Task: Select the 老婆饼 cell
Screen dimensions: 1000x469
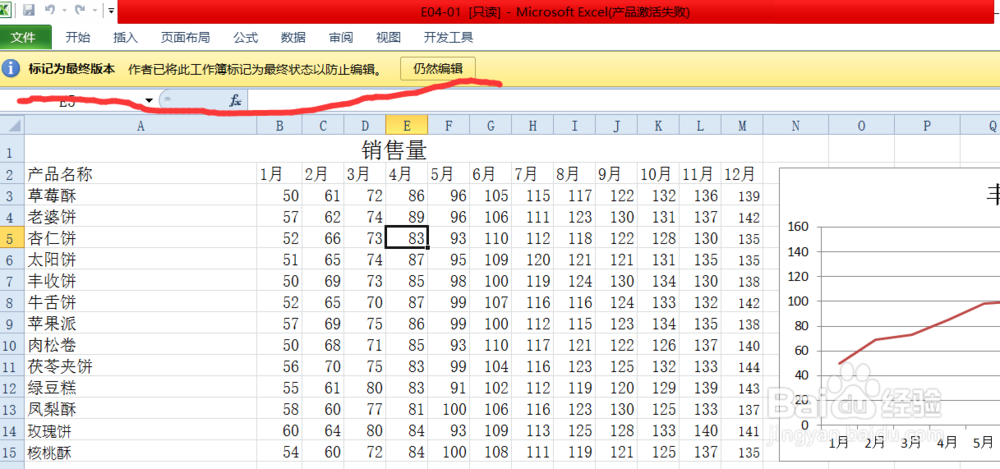Action: (141, 217)
